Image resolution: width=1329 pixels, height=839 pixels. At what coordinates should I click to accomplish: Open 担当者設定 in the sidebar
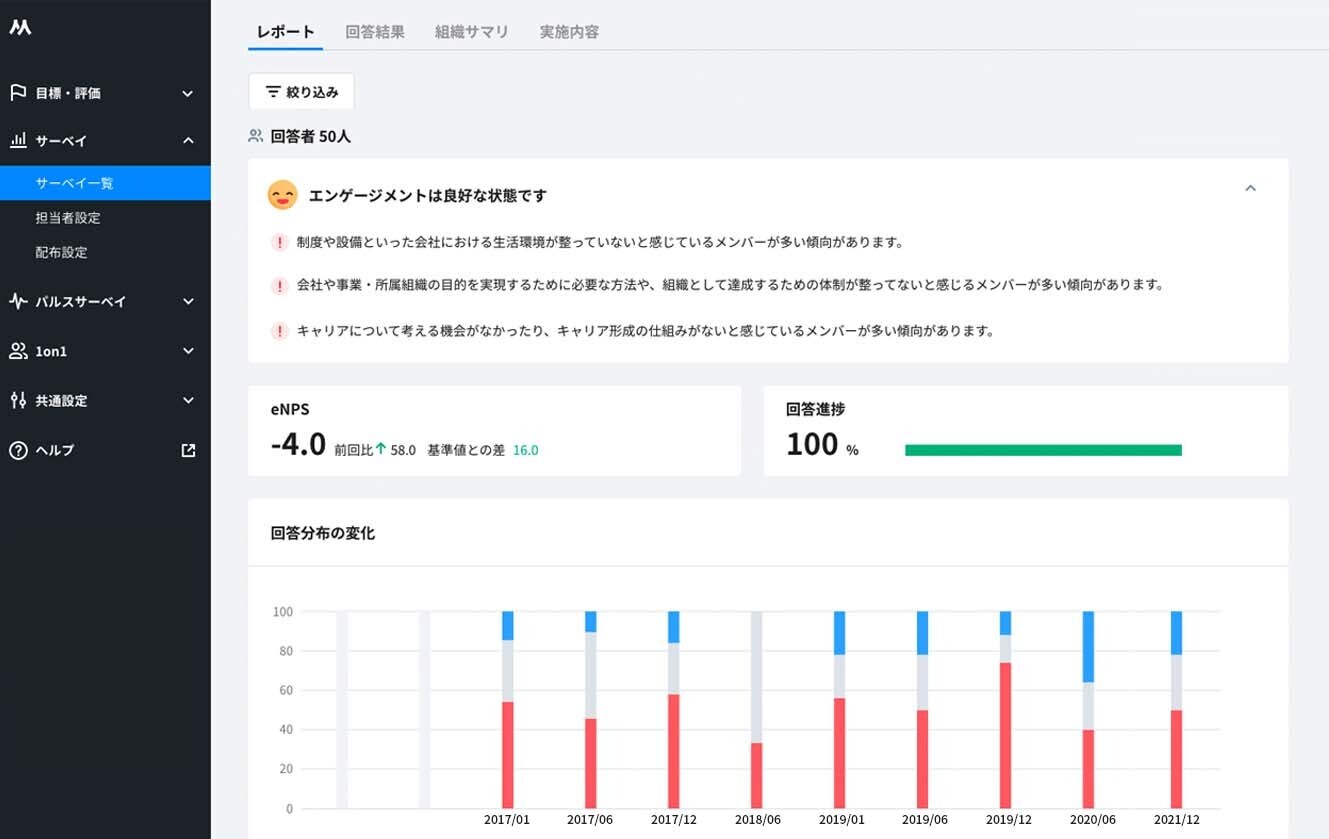click(x=68, y=218)
